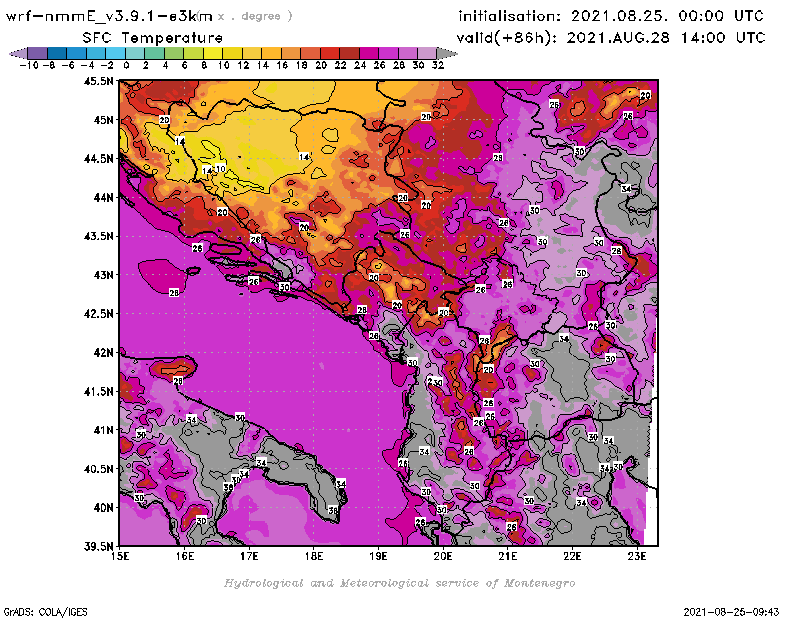
Task: Click the '21E' longitude axis label
Action: 508,556
